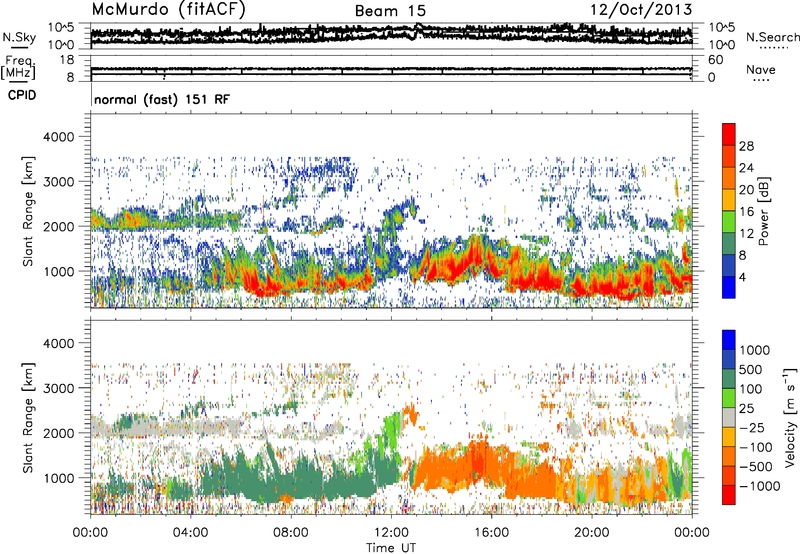
Task: Click the 'Beam 15' heading
Action: pos(390,11)
